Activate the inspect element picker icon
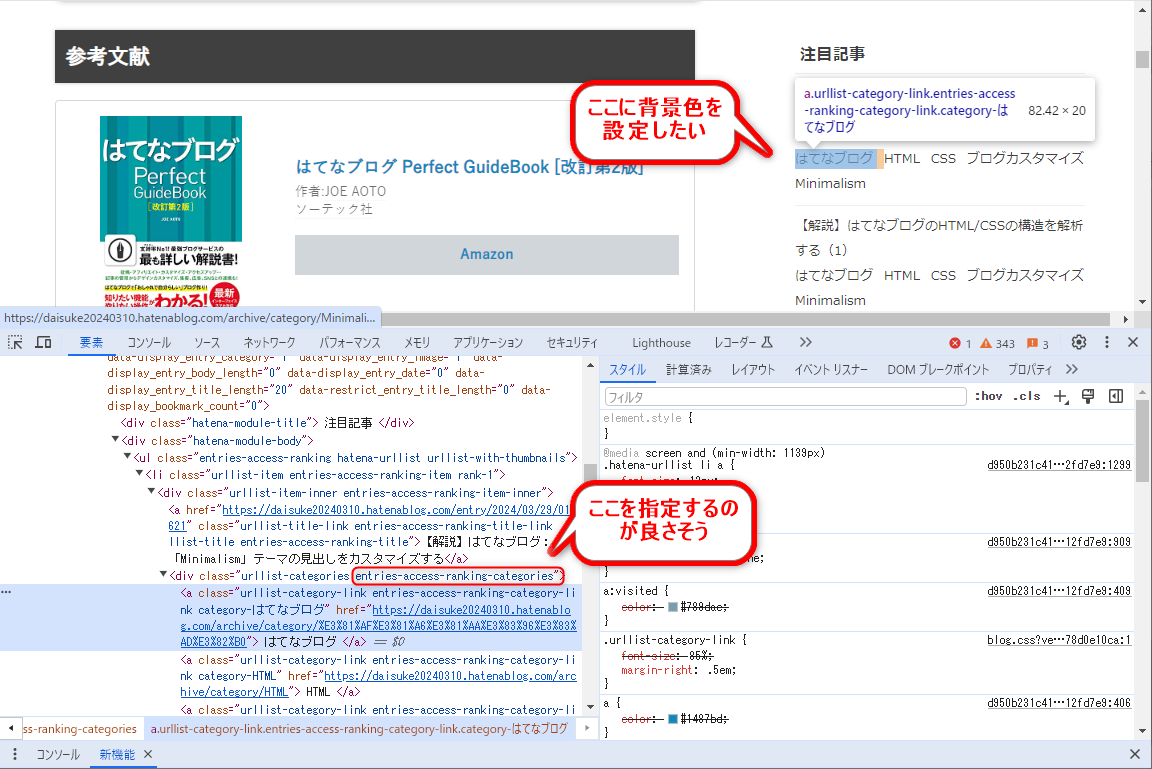1152x769 pixels. click(15, 342)
